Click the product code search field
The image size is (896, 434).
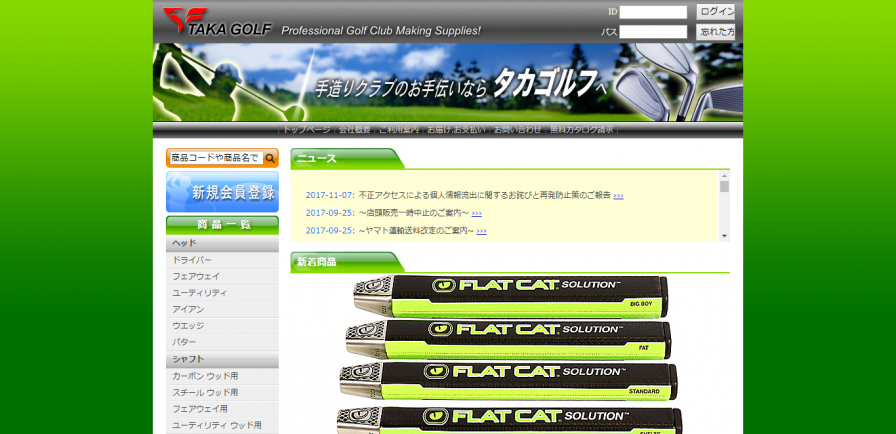217,158
